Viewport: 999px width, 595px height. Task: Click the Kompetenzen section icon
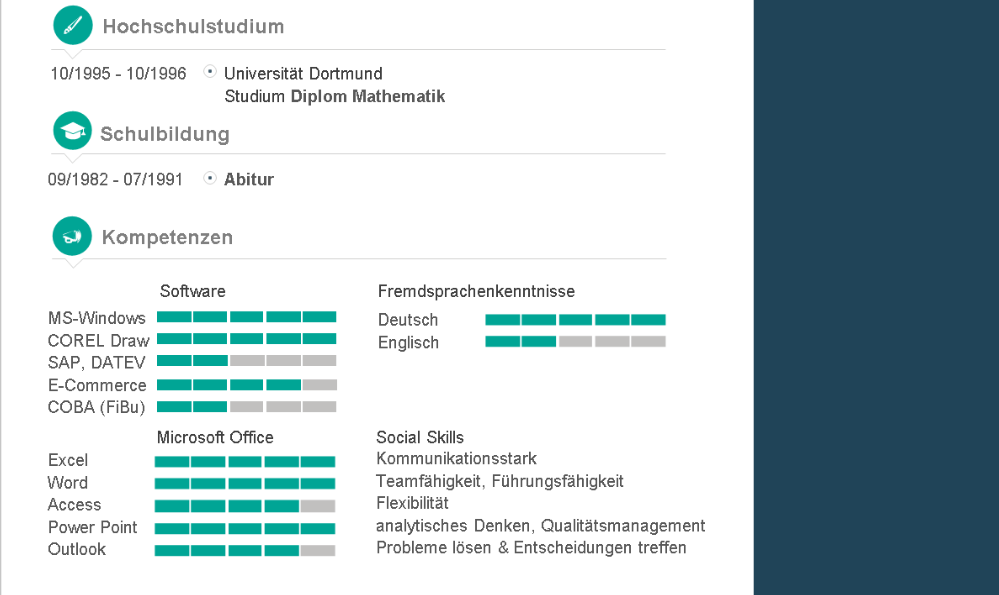tap(72, 236)
